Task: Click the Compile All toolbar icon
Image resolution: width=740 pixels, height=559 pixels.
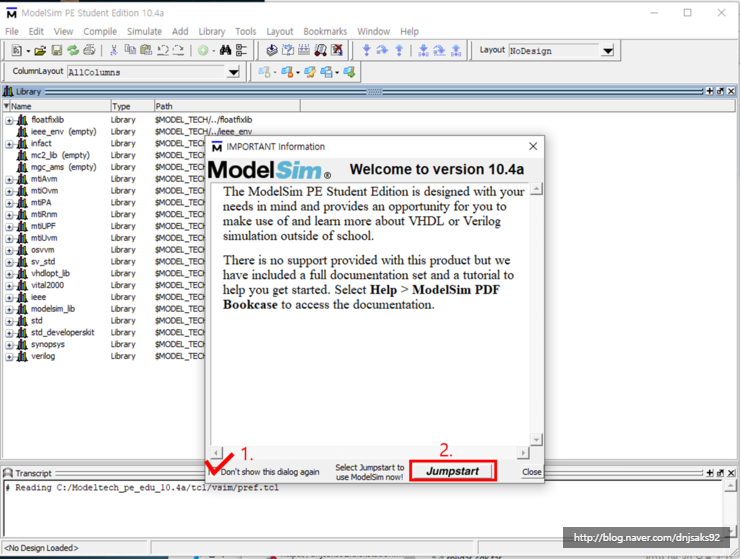Action: click(288, 50)
